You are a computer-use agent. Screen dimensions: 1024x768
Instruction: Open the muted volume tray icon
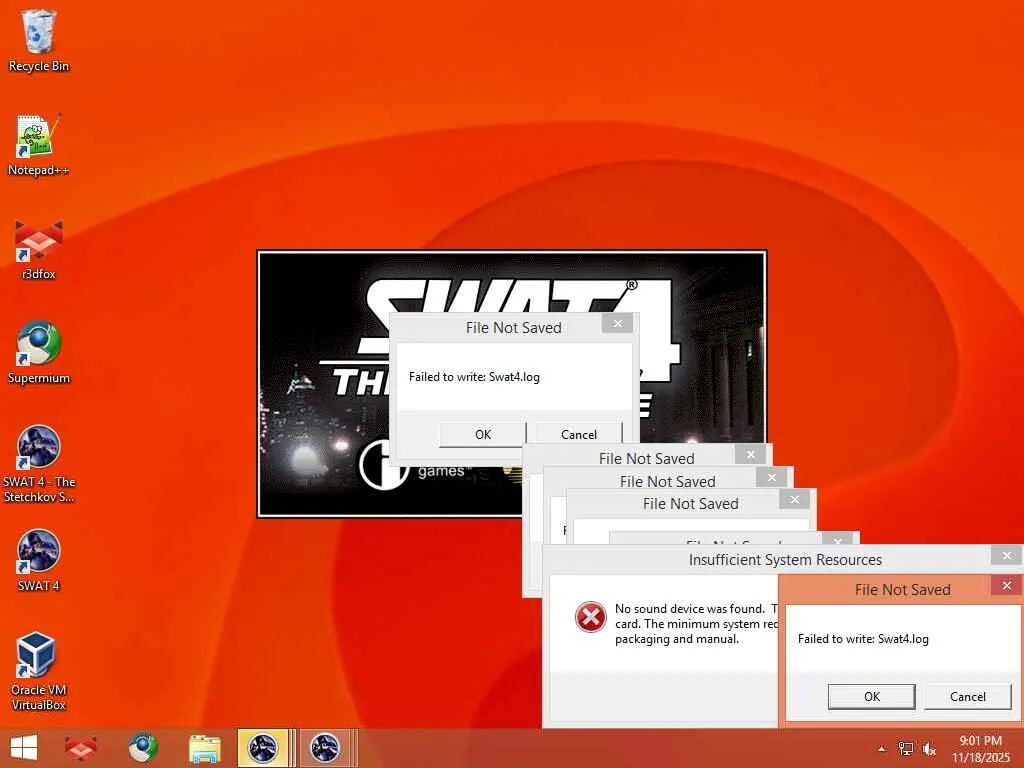pyautogui.click(x=929, y=749)
